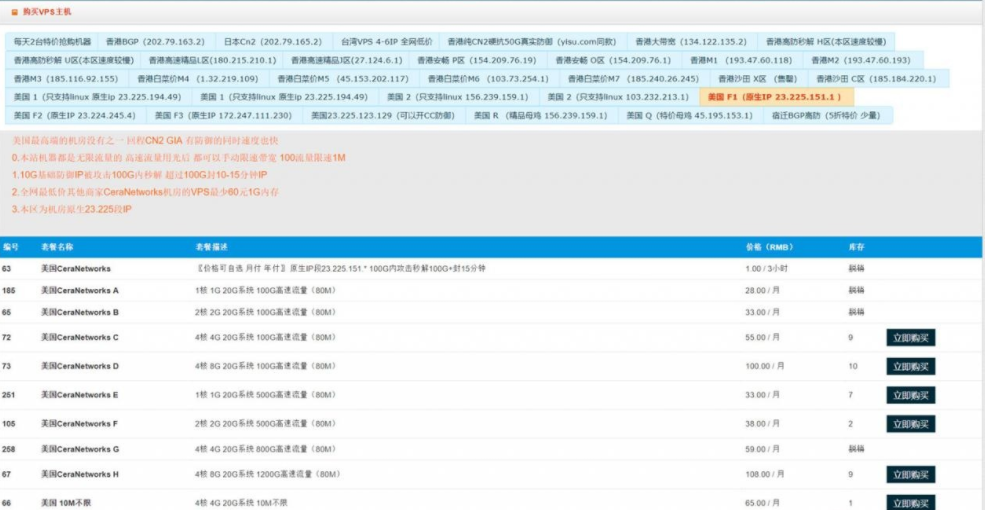Buy the 美国 10M不限 plan

point(910,502)
